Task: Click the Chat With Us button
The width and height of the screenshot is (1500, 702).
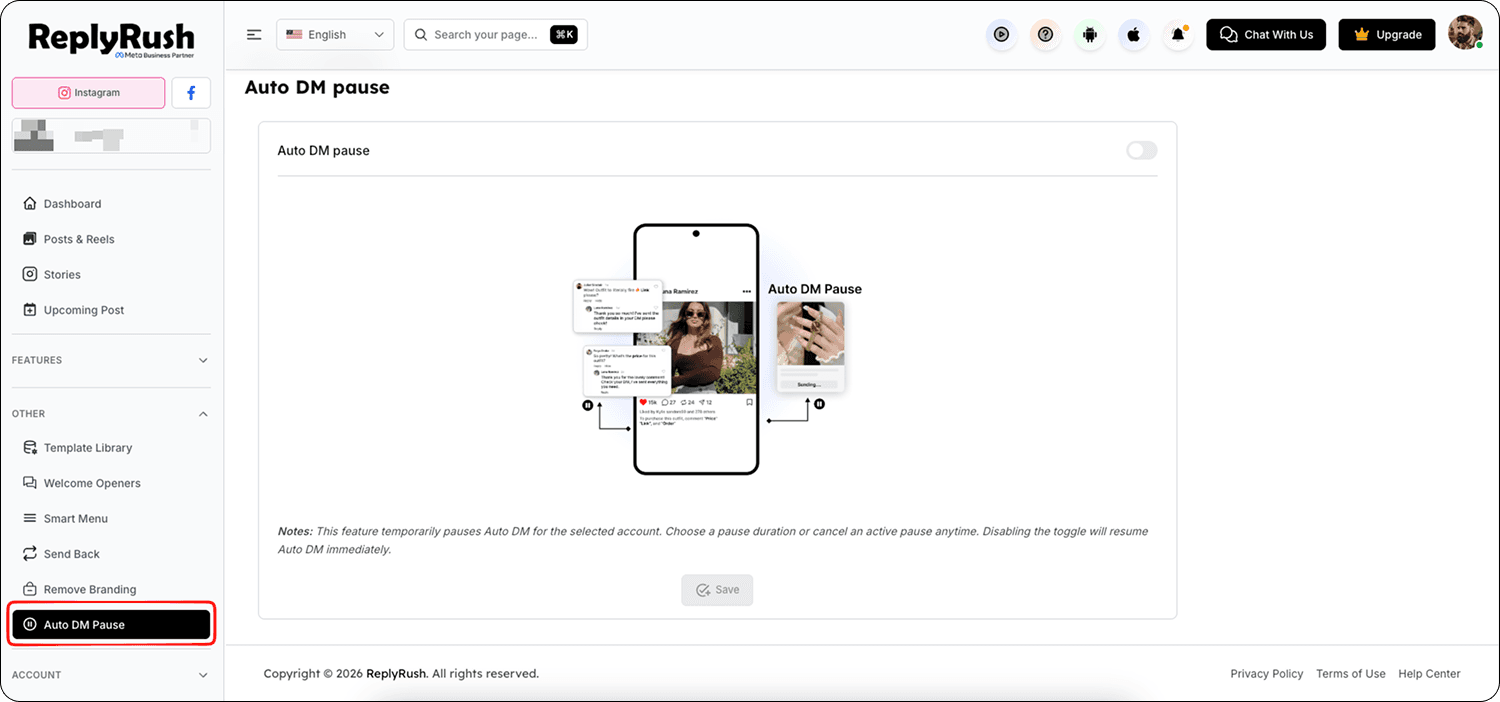Action: coord(1266,35)
